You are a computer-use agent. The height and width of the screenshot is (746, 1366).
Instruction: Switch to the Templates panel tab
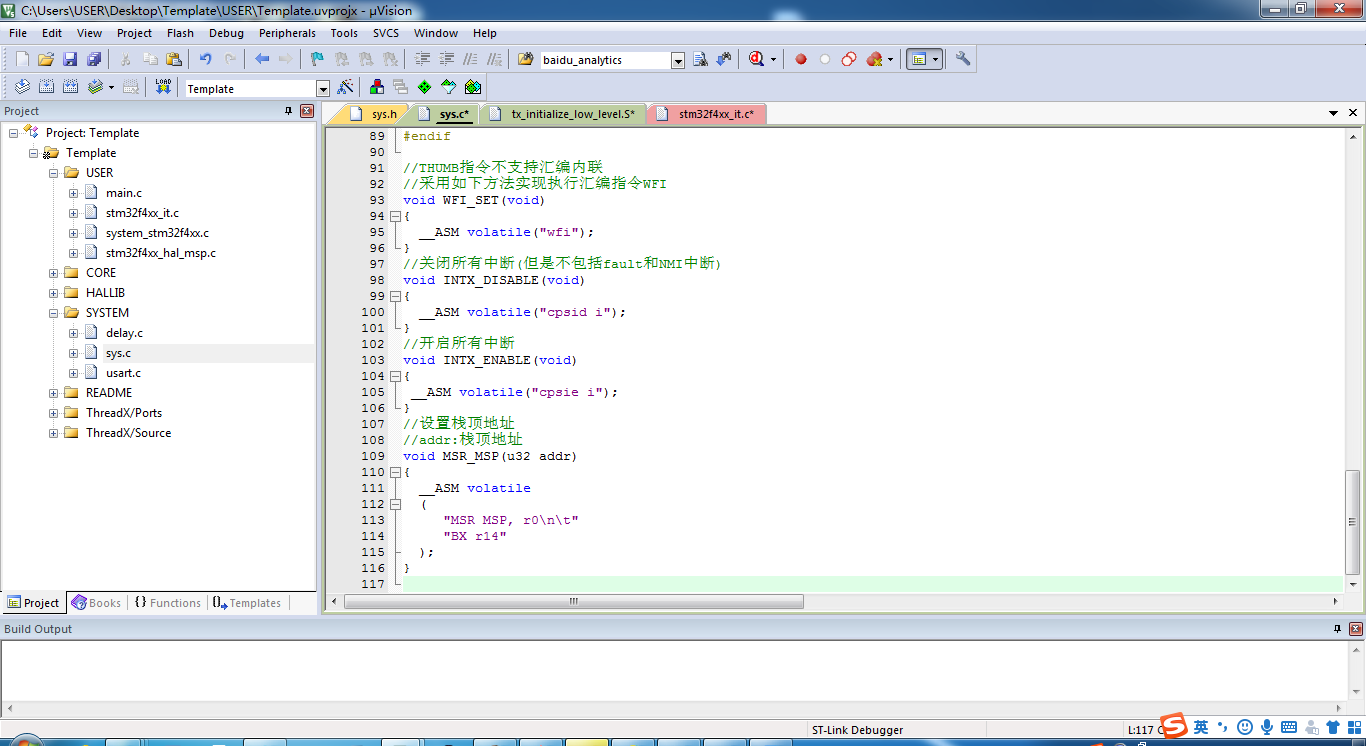(247, 603)
